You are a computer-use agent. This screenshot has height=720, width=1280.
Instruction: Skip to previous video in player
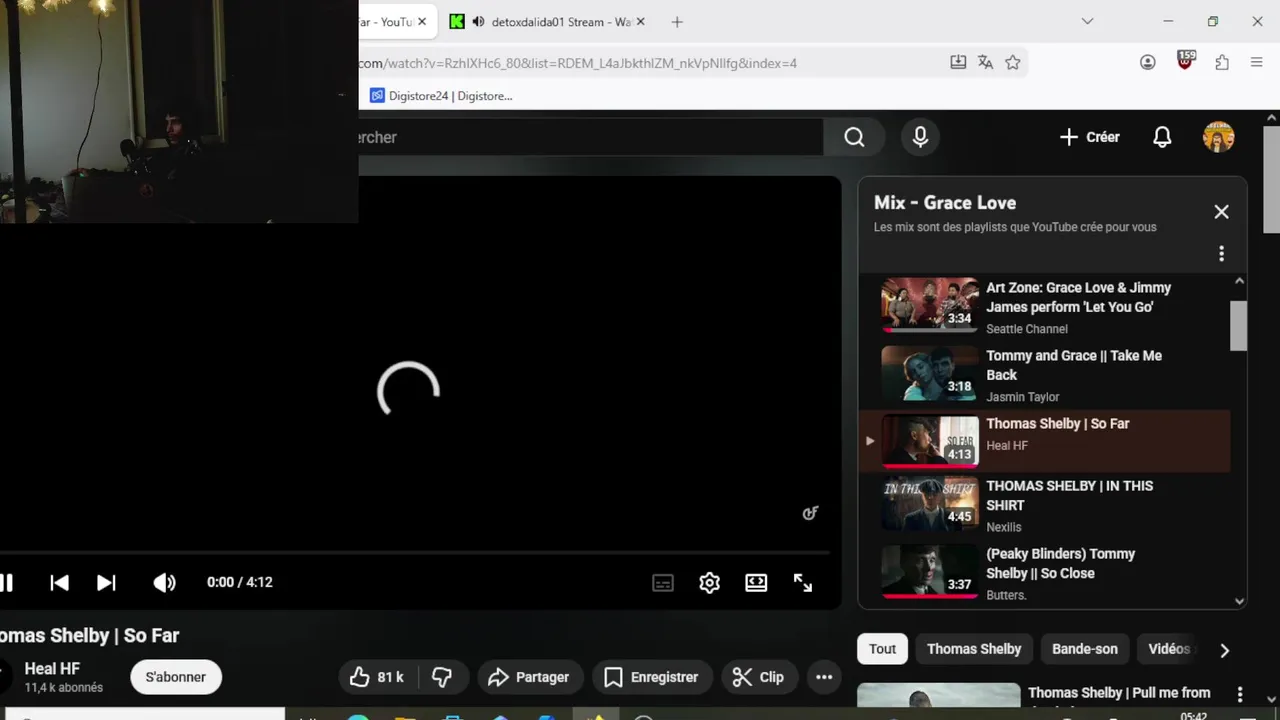pyautogui.click(x=59, y=582)
